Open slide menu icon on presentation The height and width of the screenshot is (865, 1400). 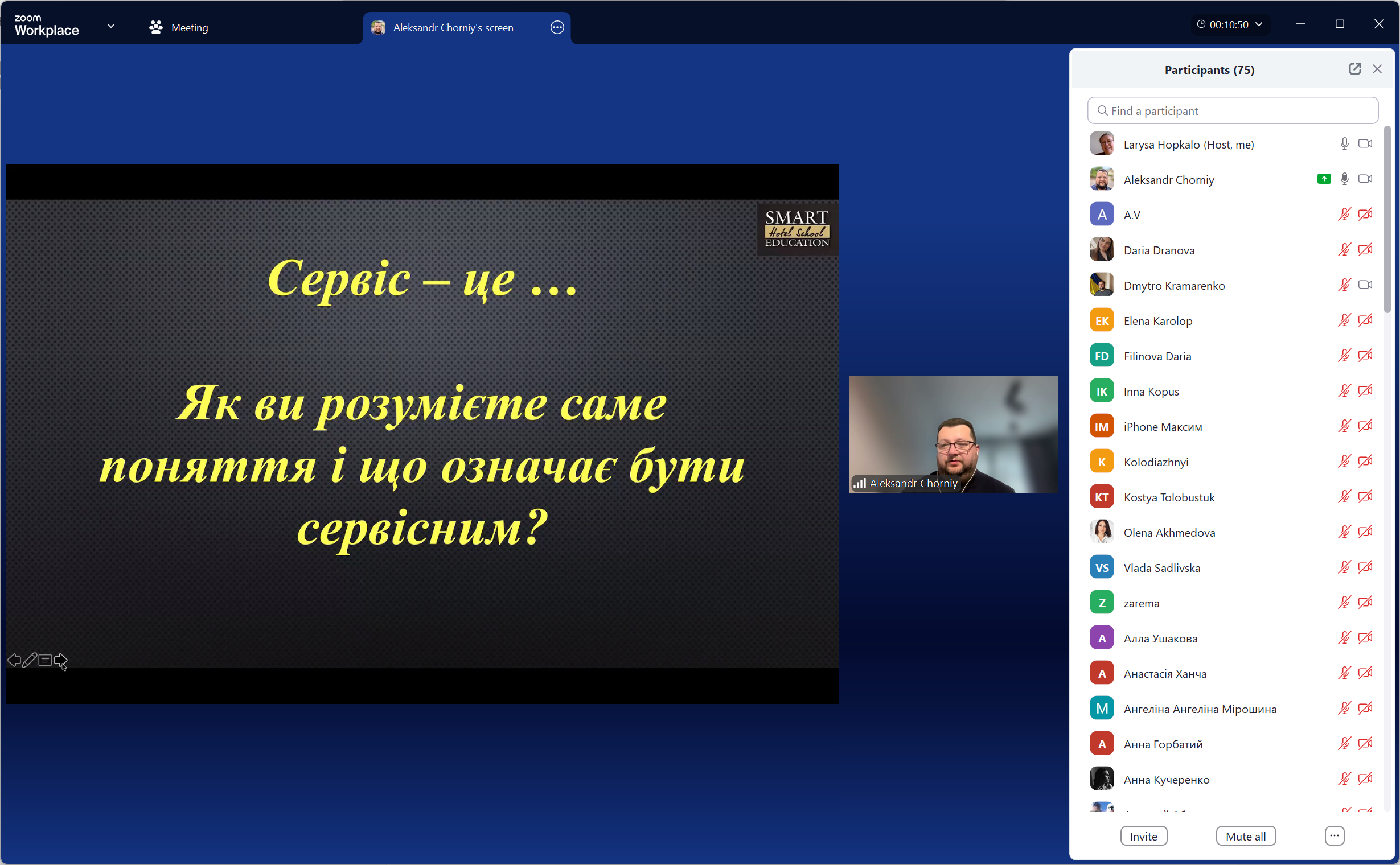(x=45, y=660)
